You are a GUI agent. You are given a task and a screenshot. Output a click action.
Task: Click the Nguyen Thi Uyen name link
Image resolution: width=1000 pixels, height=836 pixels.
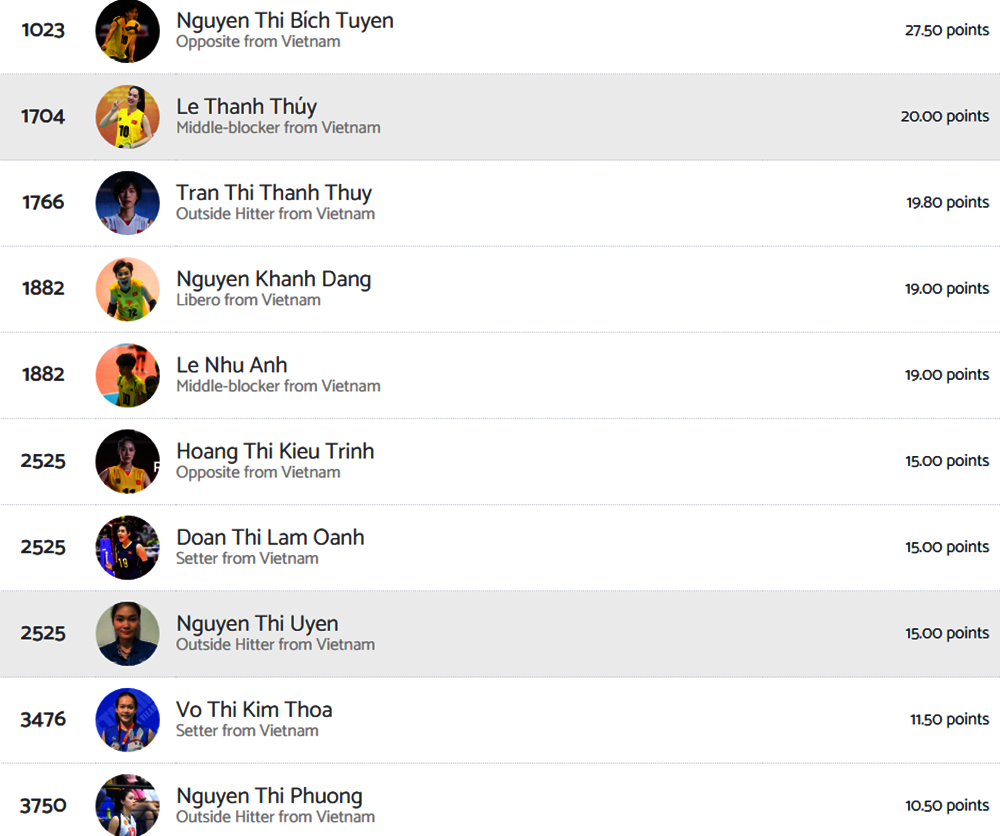tap(257, 623)
